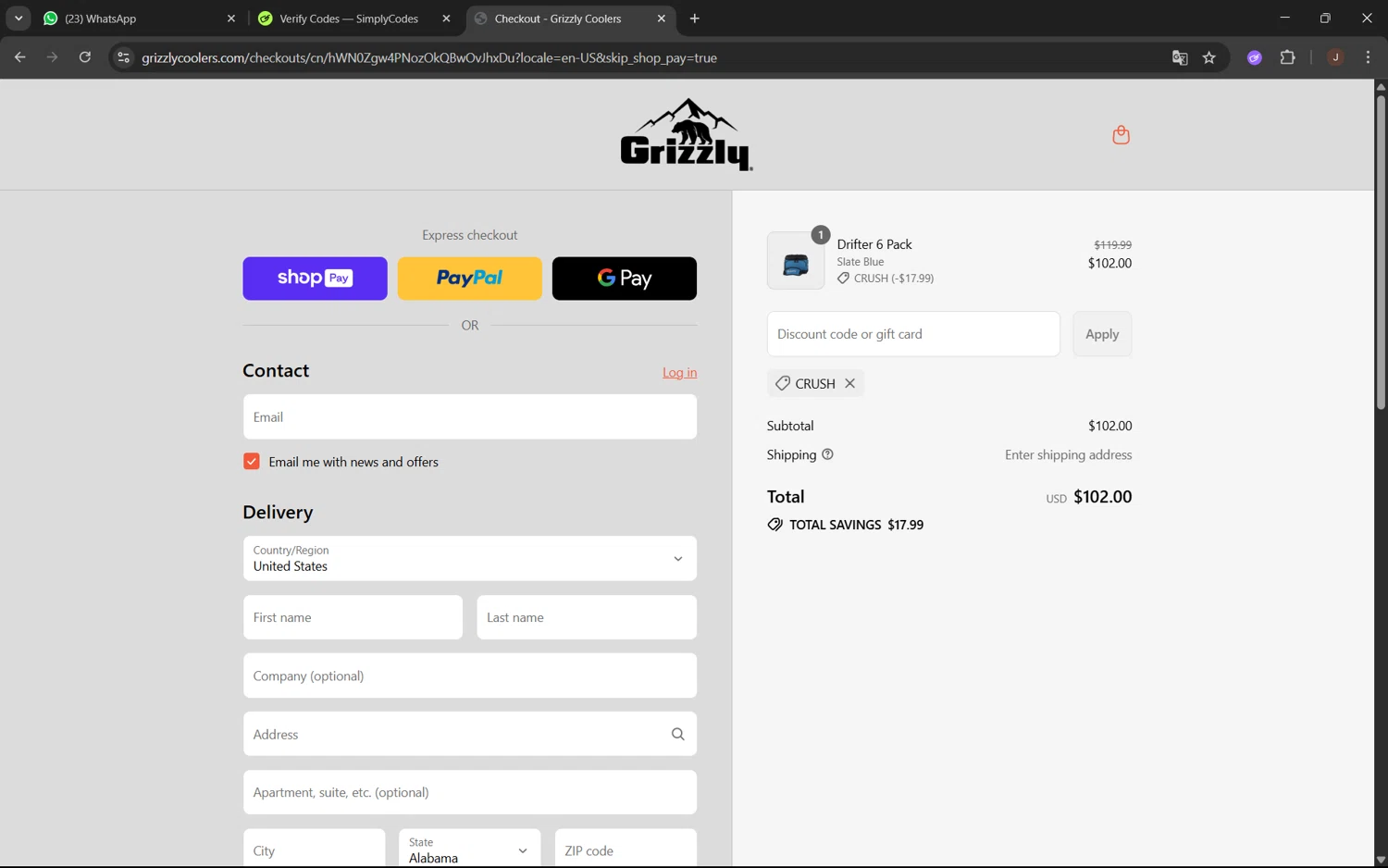The image size is (1388, 868).
Task: Reload the checkout page
Action: 84,57
